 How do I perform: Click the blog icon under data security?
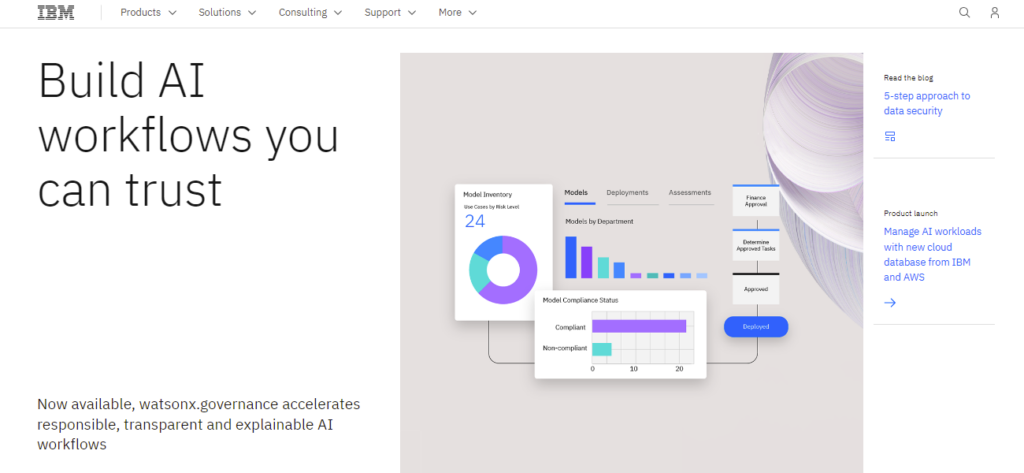[x=889, y=136]
